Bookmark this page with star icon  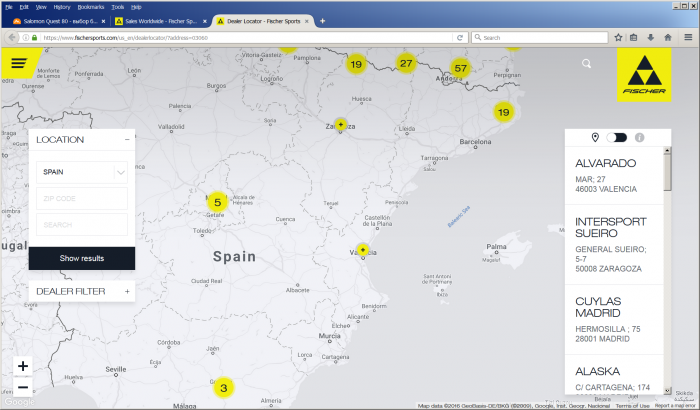tap(618, 38)
